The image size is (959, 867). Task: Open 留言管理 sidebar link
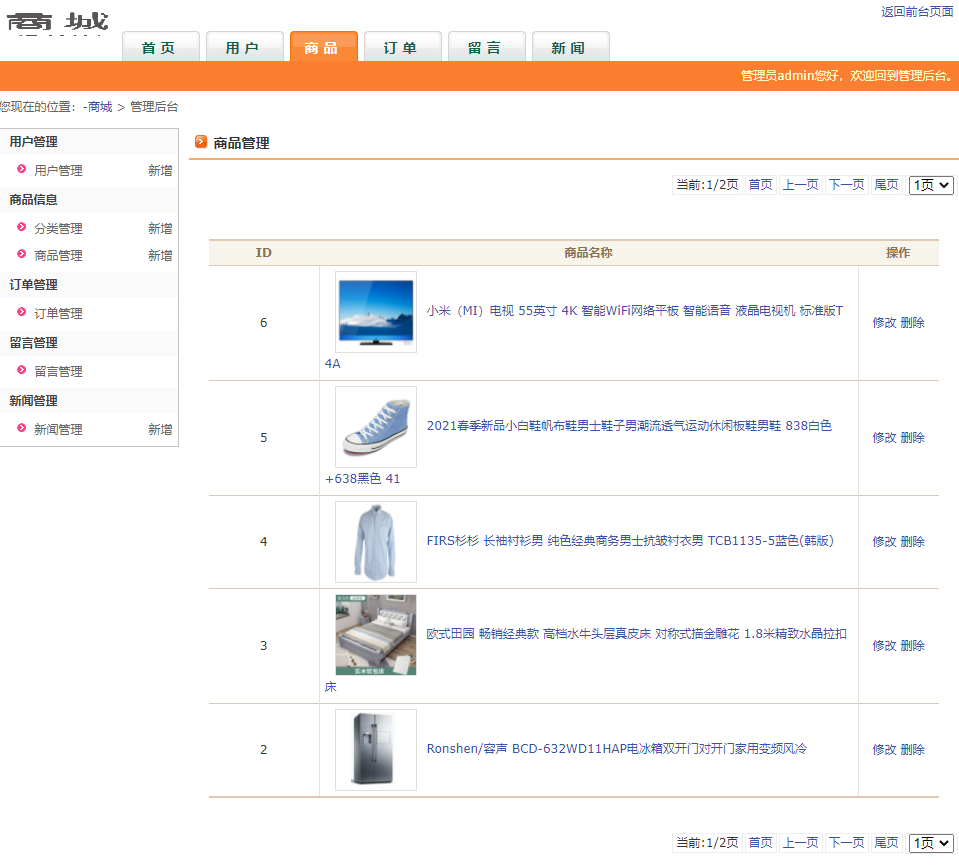coord(58,372)
